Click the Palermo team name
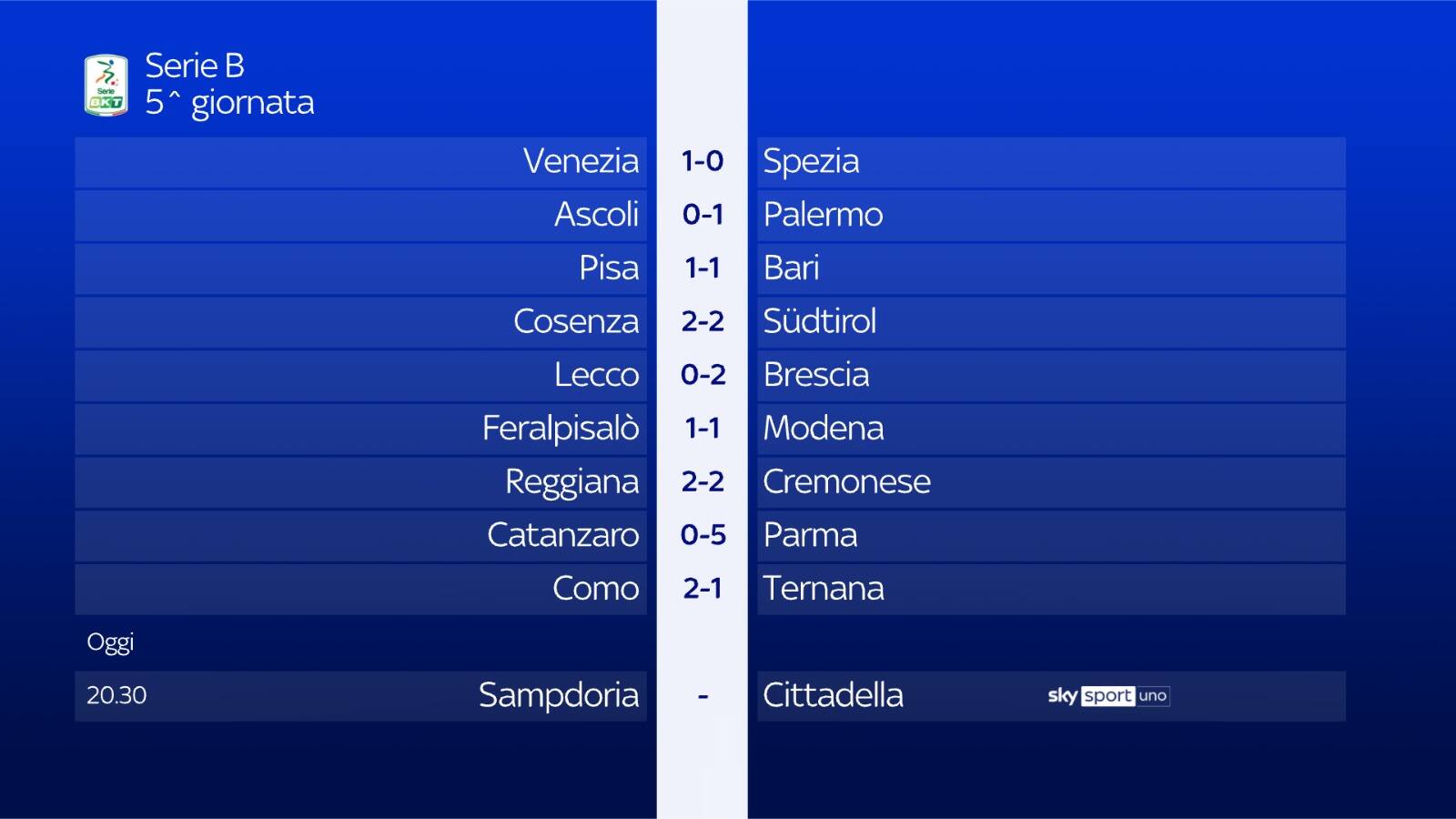The image size is (1456, 819). [x=823, y=215]
